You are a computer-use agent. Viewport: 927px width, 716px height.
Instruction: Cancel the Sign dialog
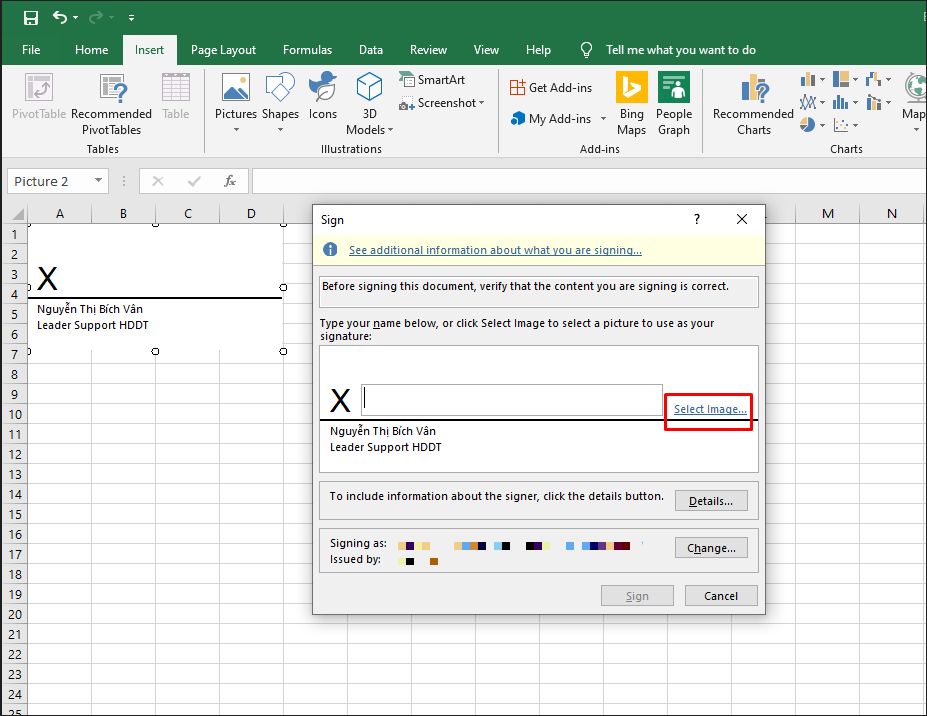click(720, 596)
